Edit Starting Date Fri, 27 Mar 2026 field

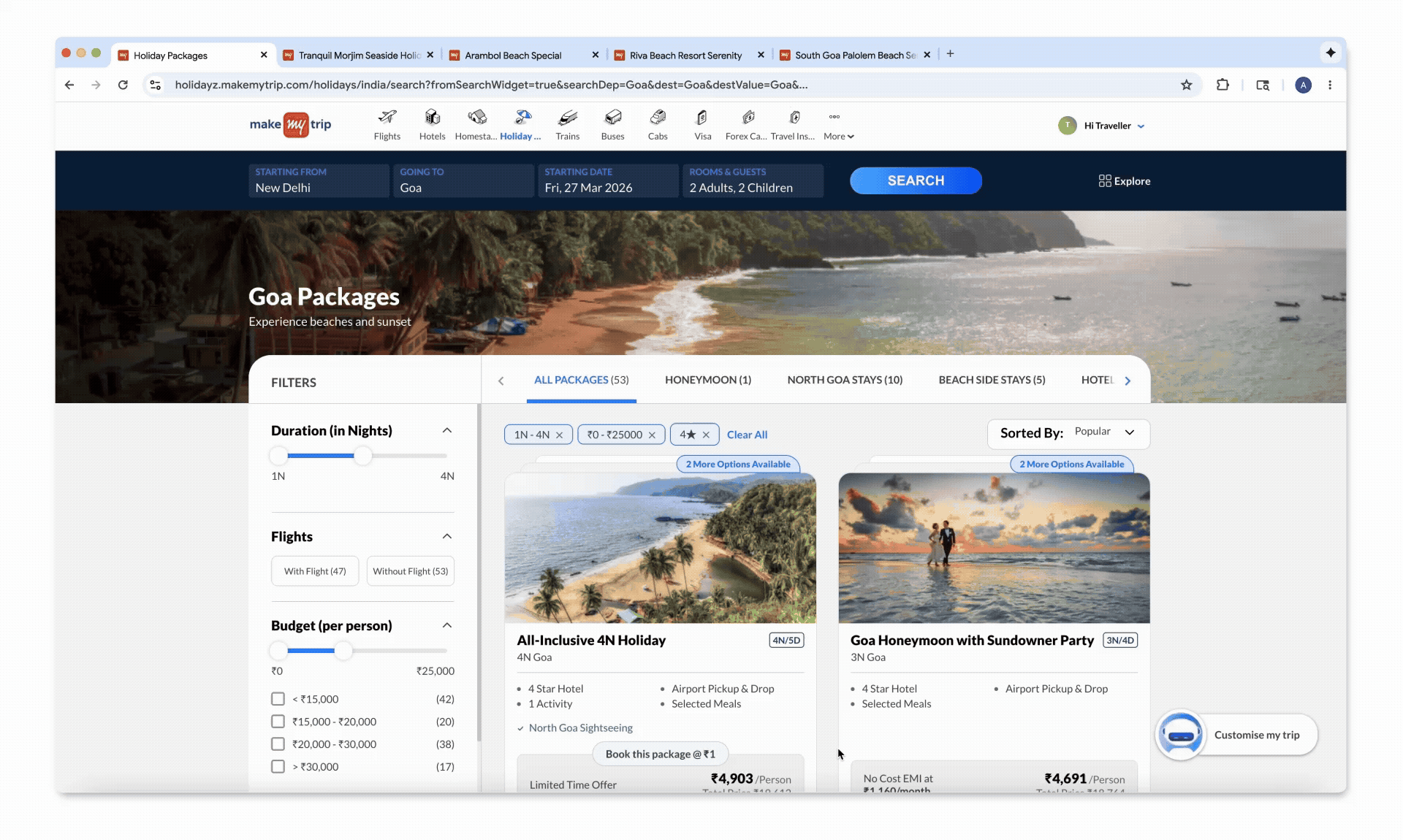(x=608, y=180)
